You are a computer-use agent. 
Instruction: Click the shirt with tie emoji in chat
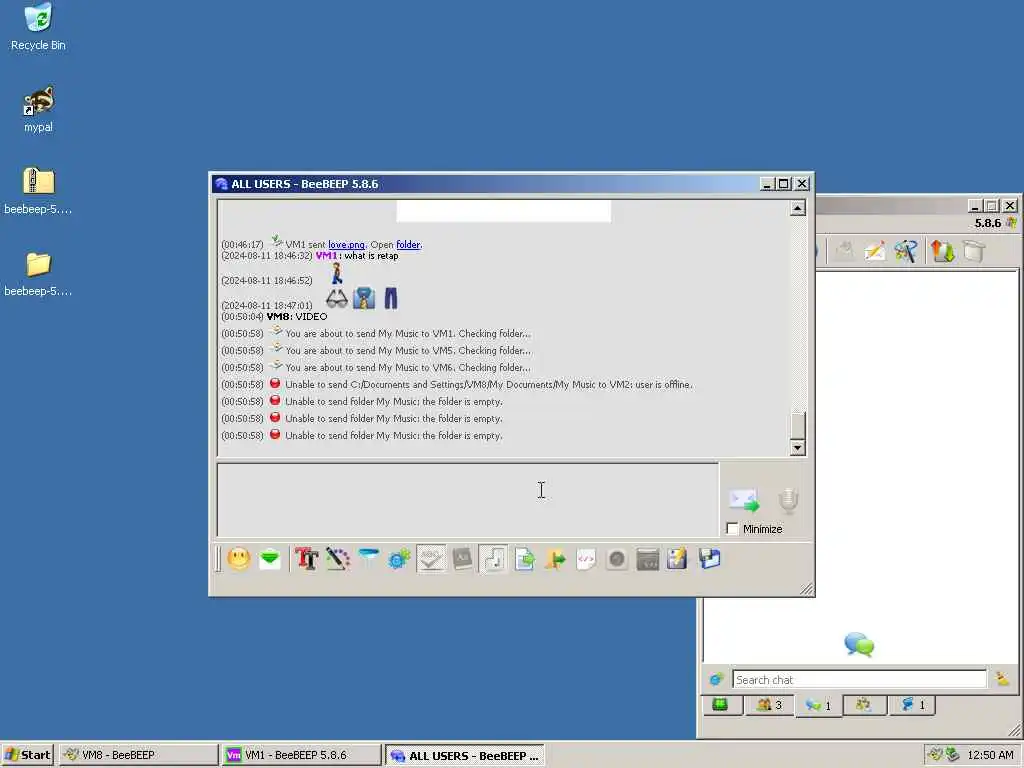click(x=364, y=298)
